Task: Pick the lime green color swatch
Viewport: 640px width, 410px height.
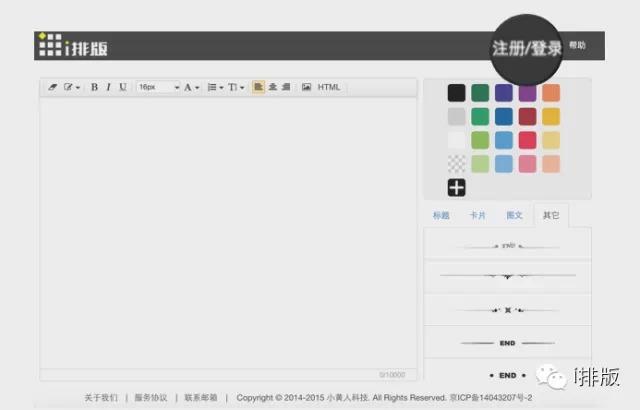Action: point(480,140)
